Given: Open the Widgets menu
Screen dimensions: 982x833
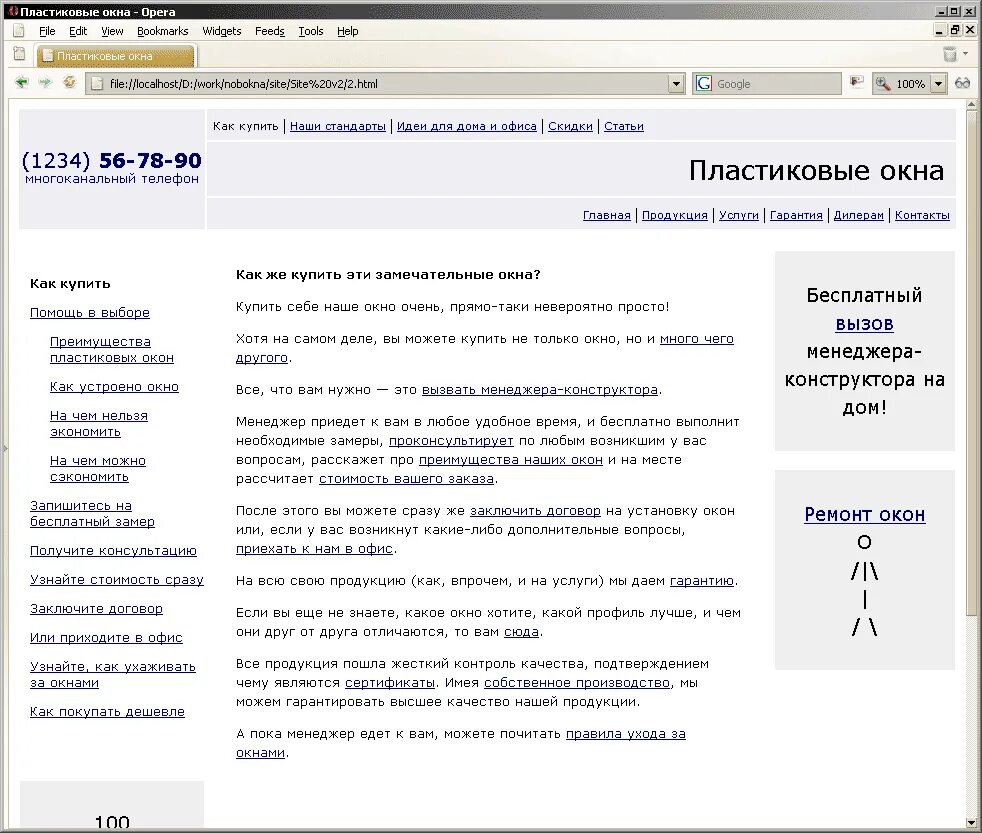Looking at the screenshot, I should tap(222, 31).
